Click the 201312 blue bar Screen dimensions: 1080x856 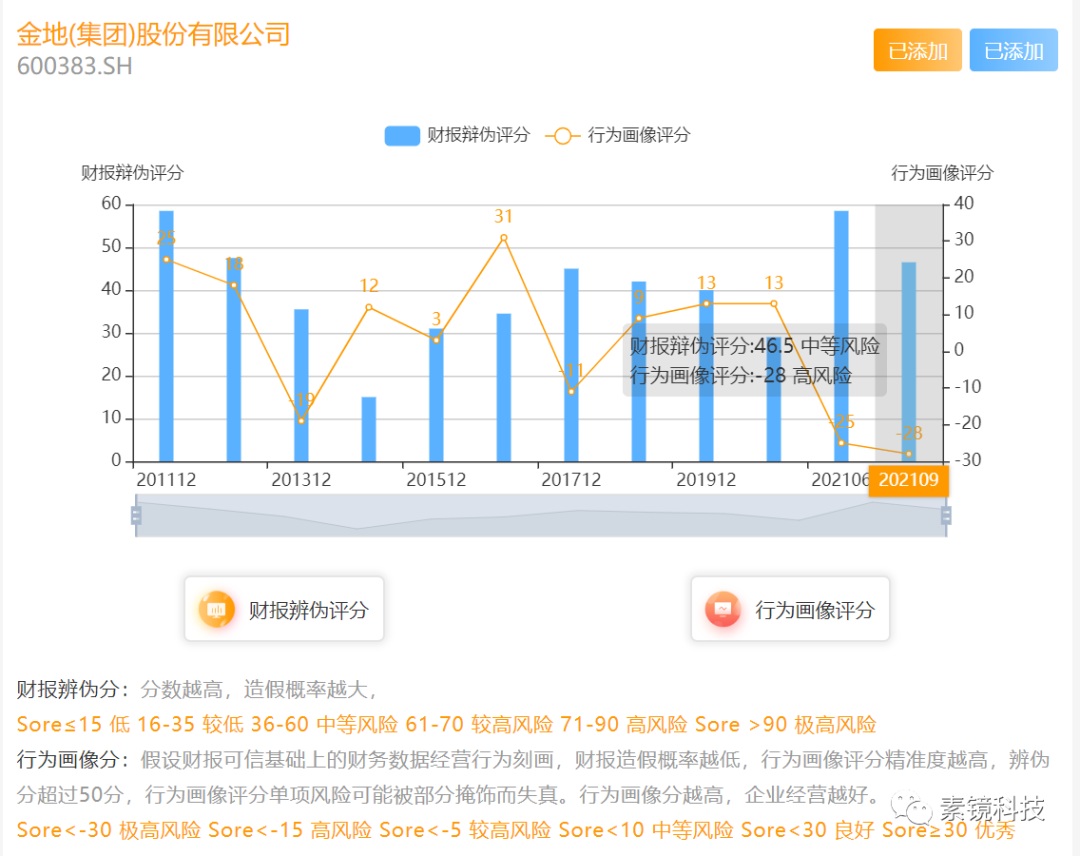301,385
